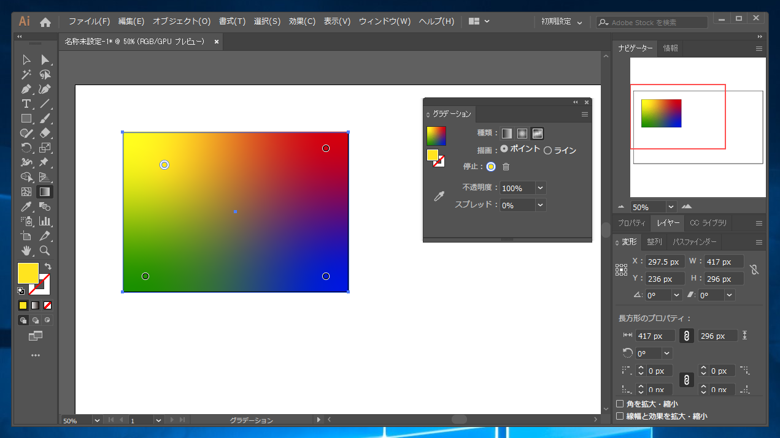
Task: Open the 不透明度 opacity dropdown
Action: click(540, 188)
